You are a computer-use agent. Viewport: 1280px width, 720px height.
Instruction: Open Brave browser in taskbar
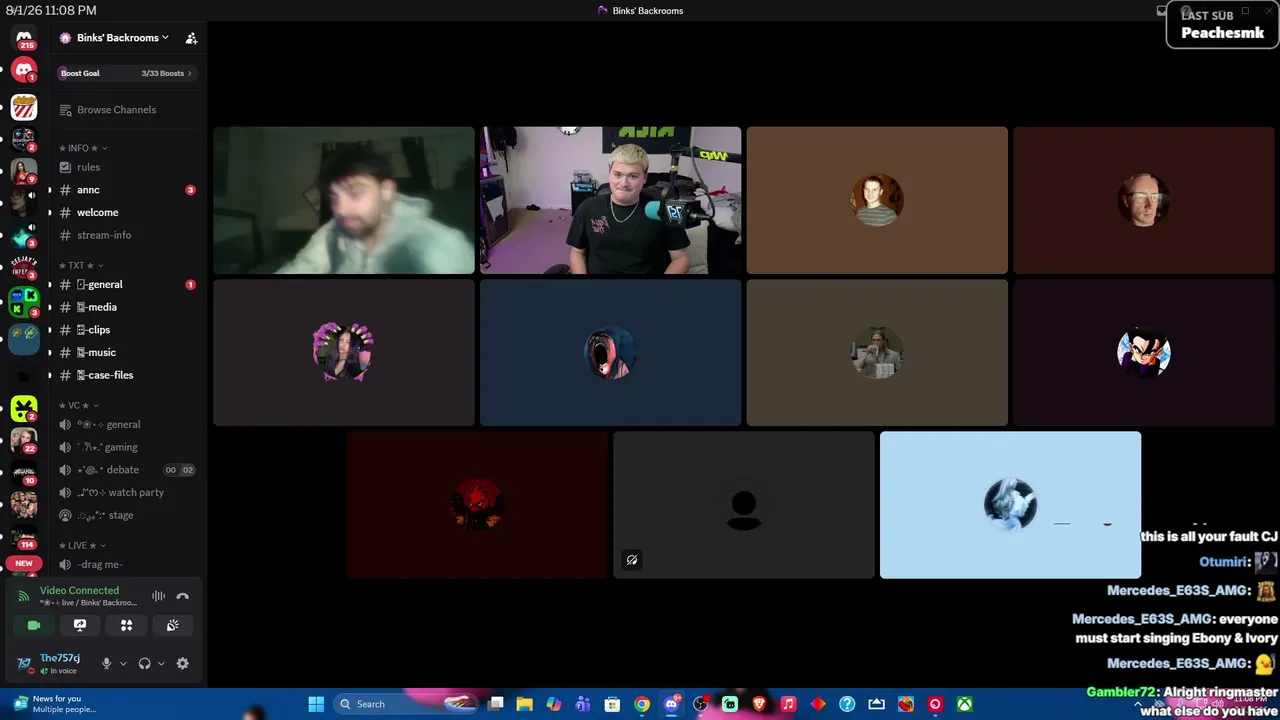coord(759,704)
